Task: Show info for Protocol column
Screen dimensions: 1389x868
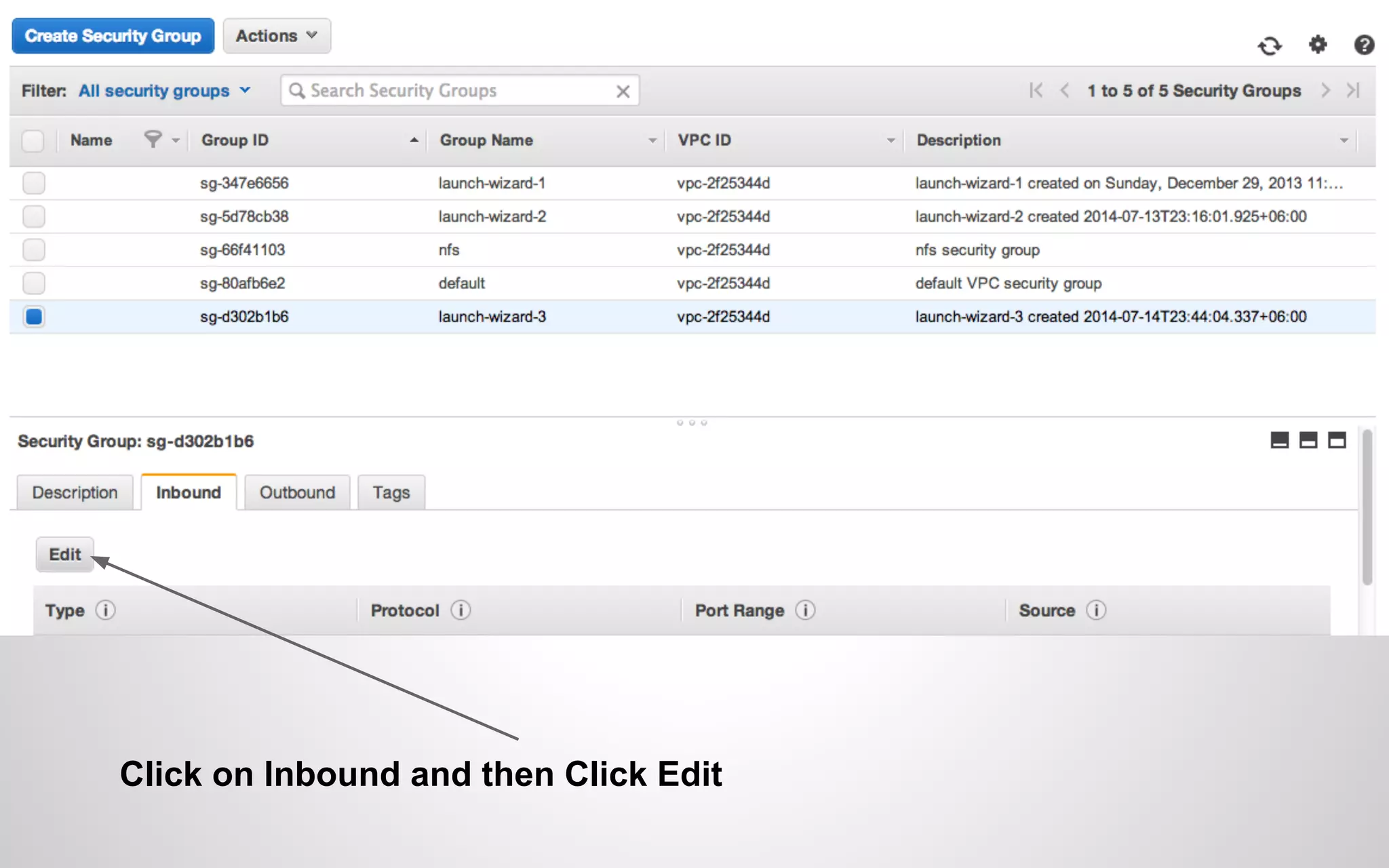Action: point(461,610)
